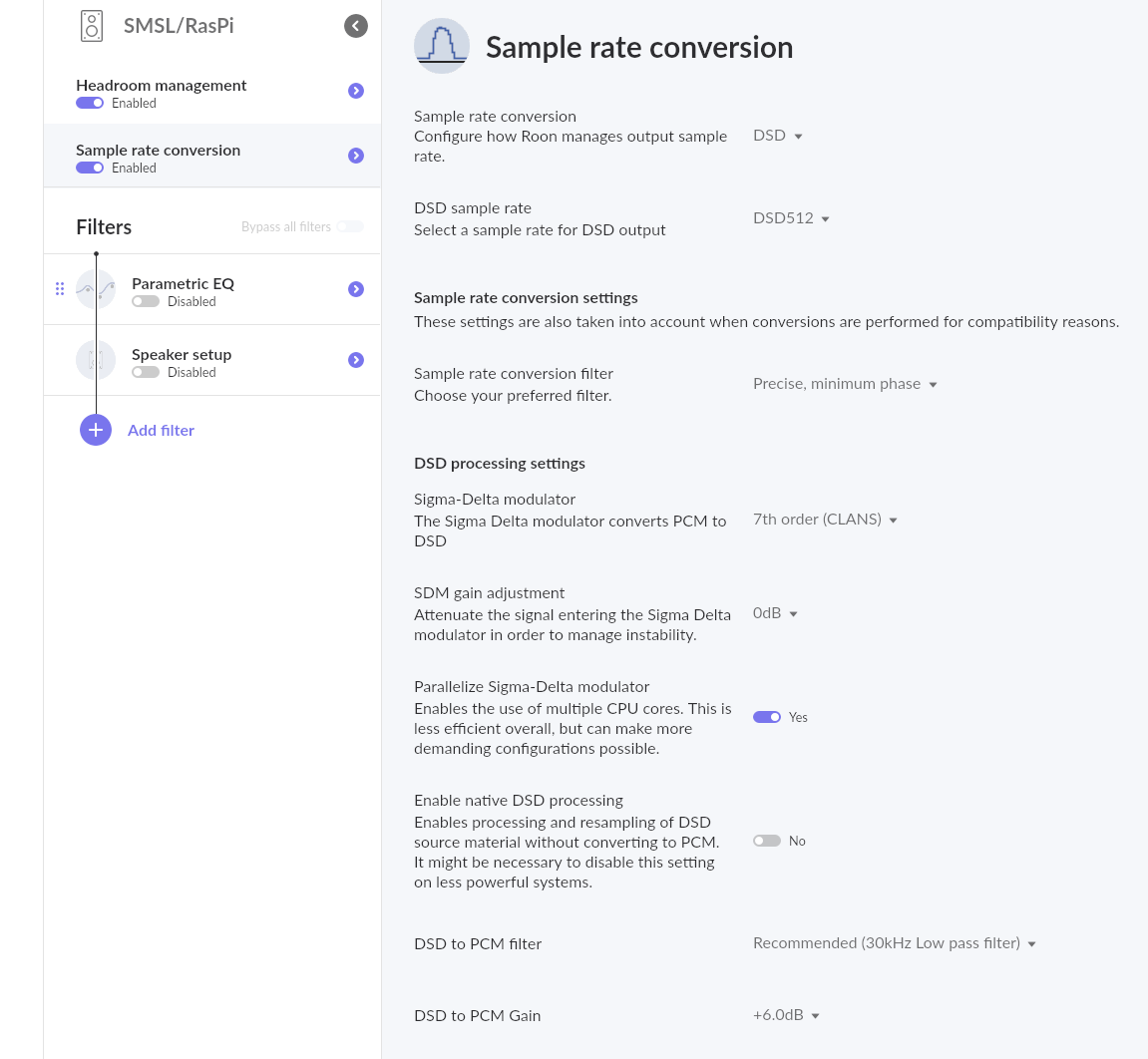Disable Headroom management toggle
The height and width of the screenshot is (1059, 1148).
(90, 103)
